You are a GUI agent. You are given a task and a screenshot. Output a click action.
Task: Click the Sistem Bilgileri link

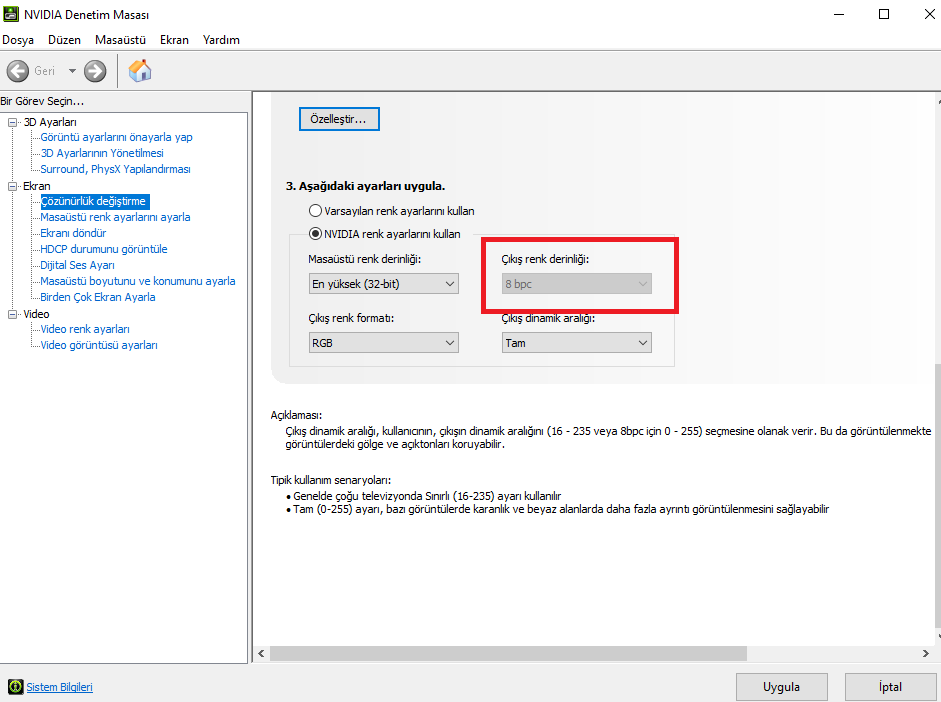59,687
